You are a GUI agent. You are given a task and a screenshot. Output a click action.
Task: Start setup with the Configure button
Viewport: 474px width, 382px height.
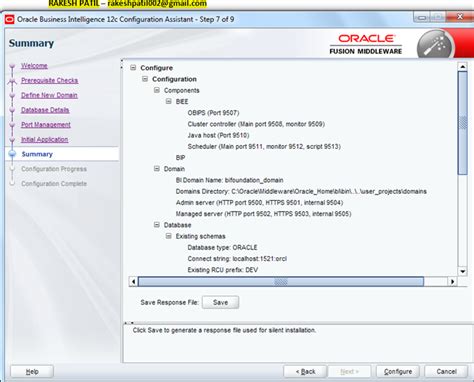398,371
